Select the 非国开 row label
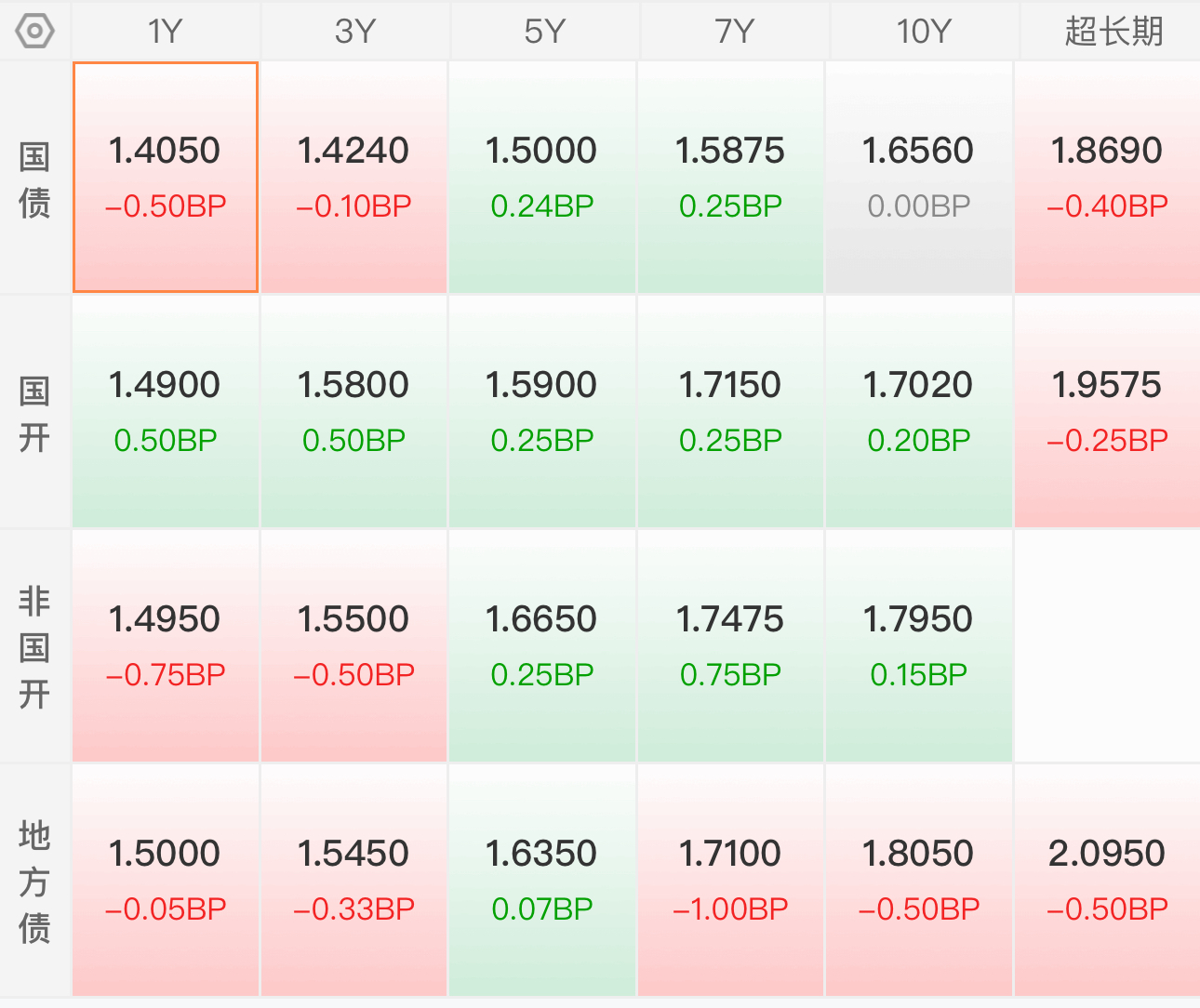This screenshot has width=1200, height=1008. (34, 647)
